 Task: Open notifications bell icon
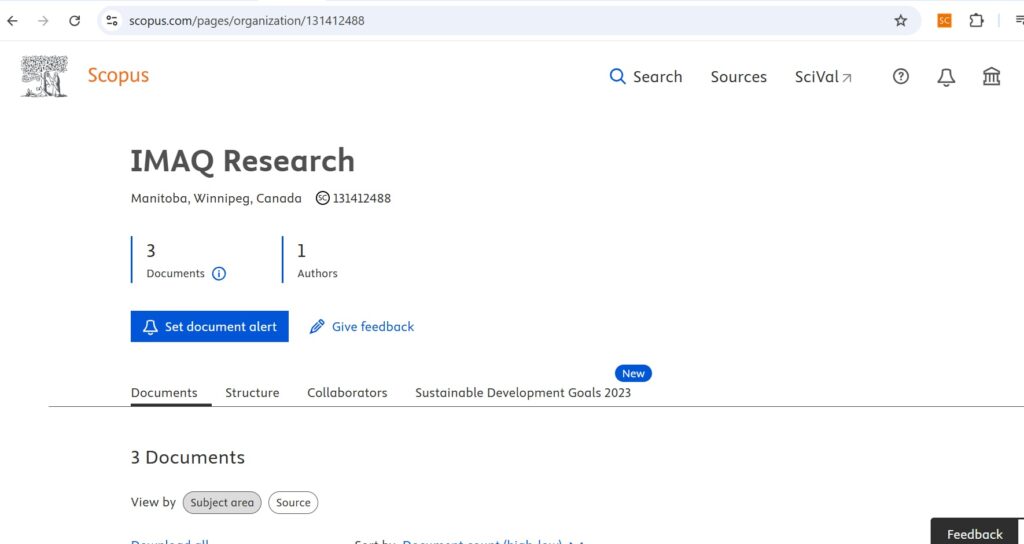tap(946, 77)
